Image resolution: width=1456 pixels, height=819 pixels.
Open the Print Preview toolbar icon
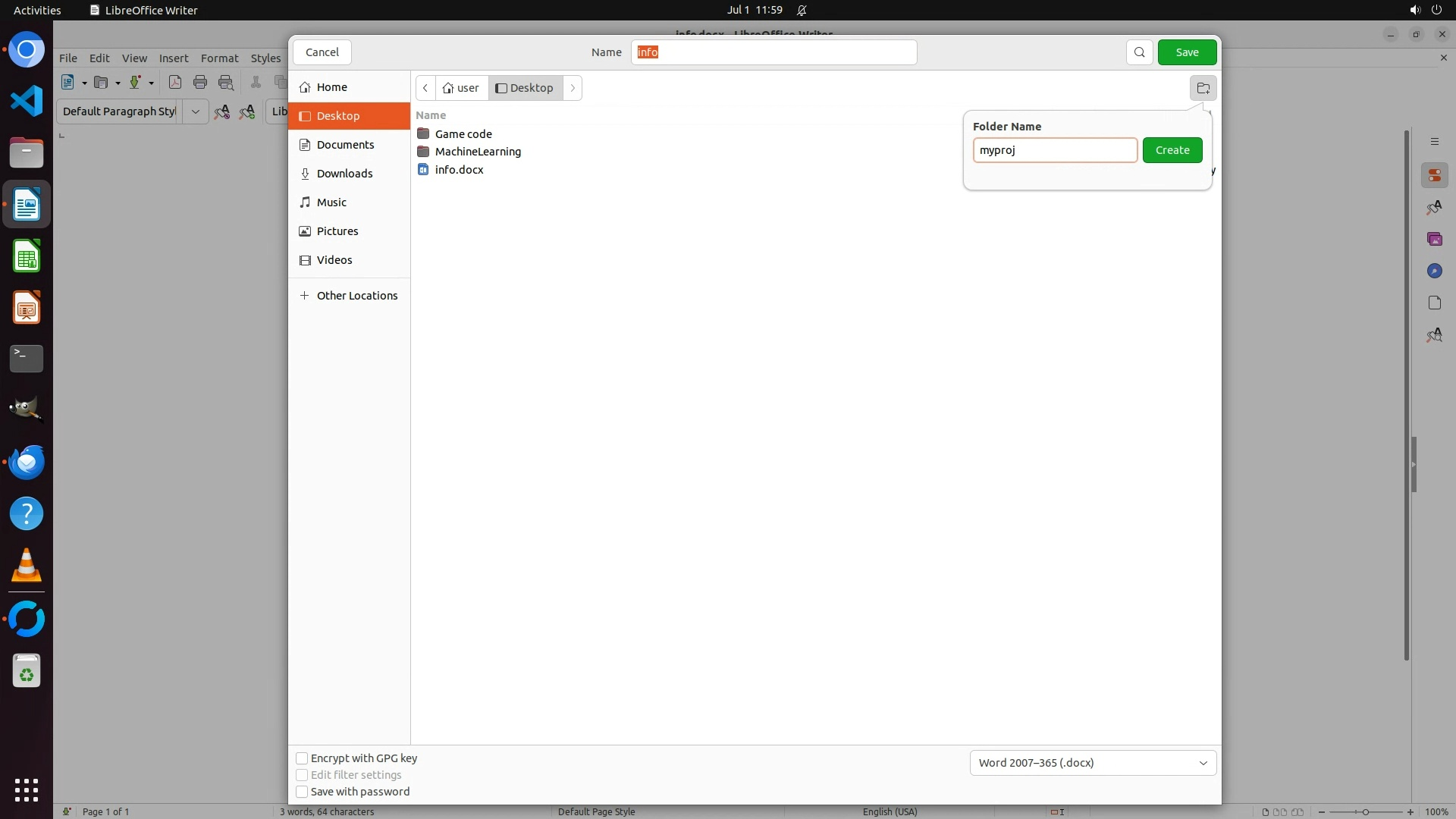[x=226, y=83]
